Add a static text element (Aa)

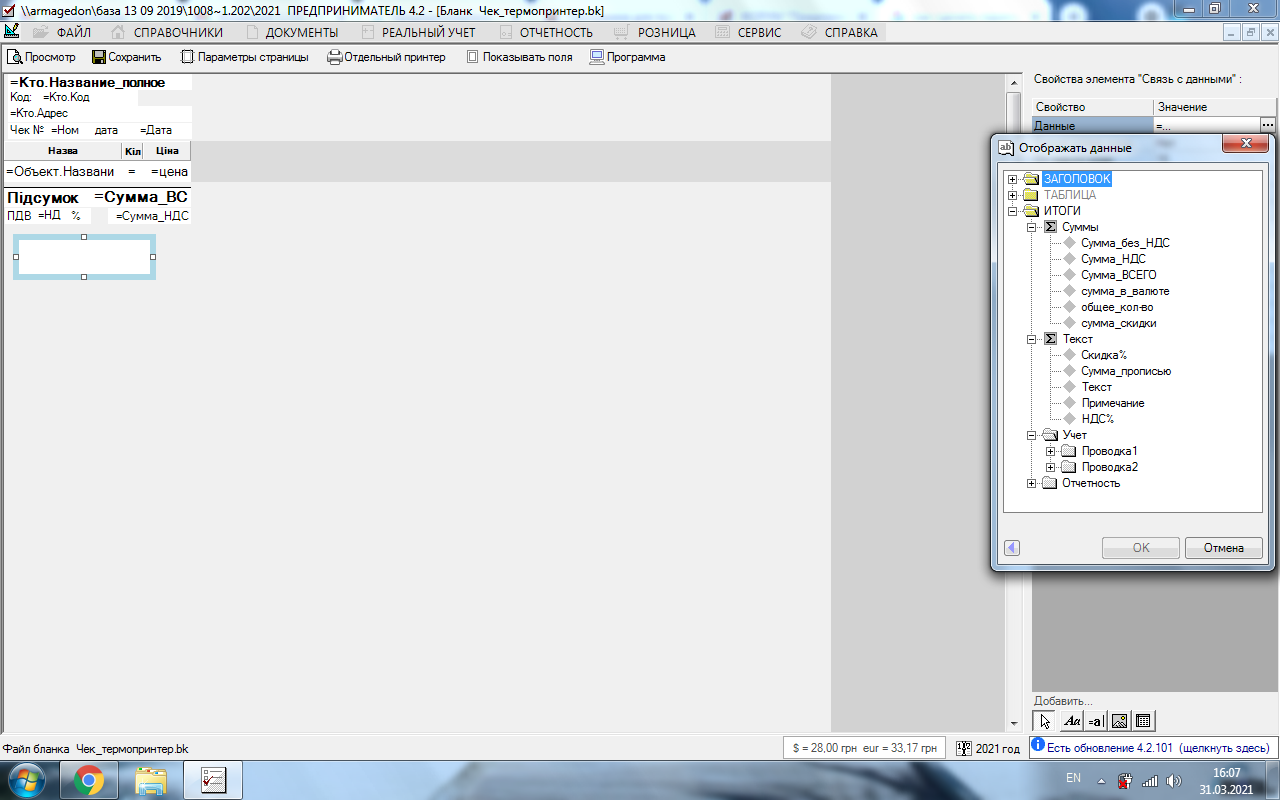pos(1072,721)
